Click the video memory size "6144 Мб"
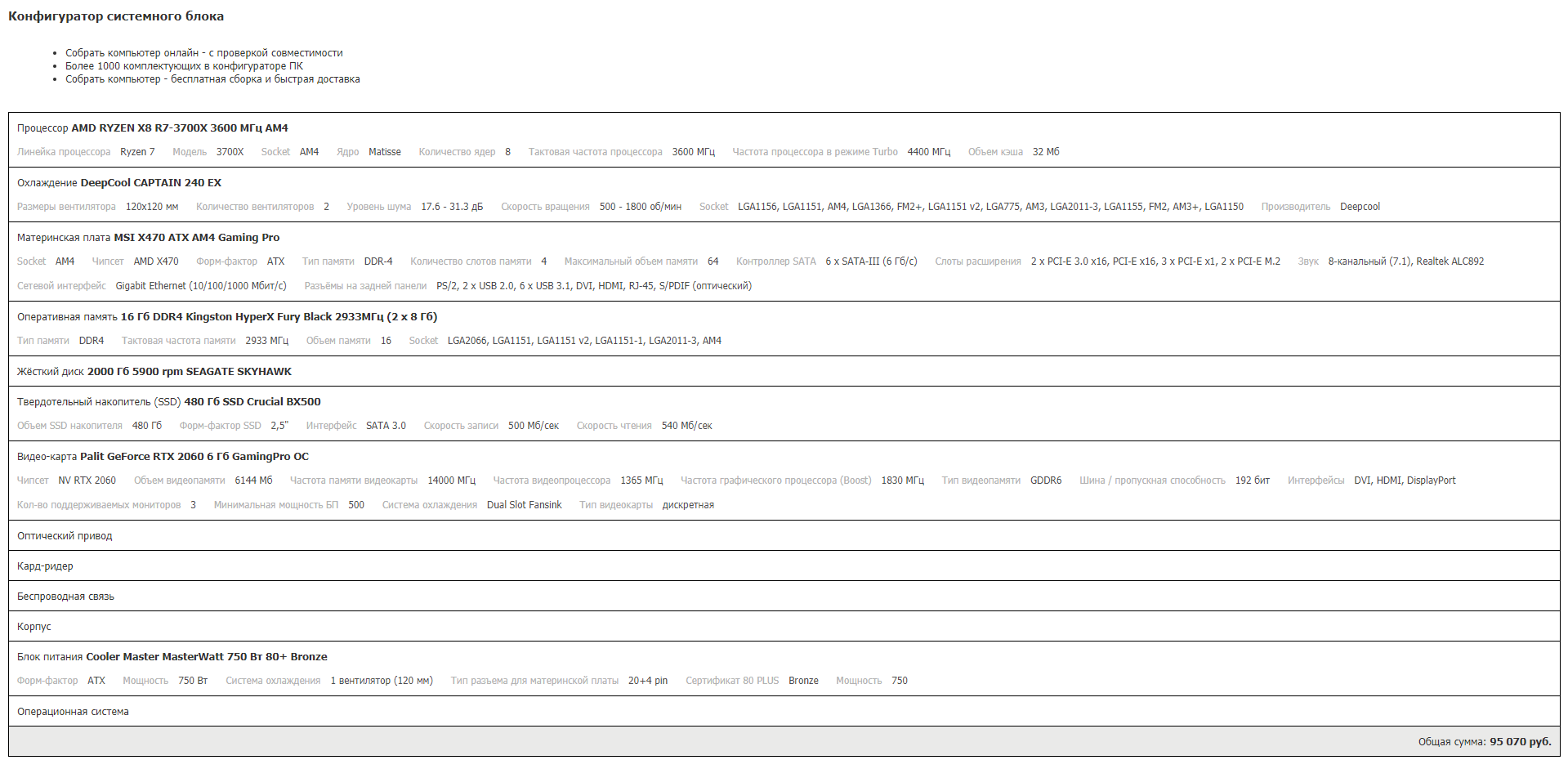The width and height of the screenshot is (1568, 769). [253, 481]
